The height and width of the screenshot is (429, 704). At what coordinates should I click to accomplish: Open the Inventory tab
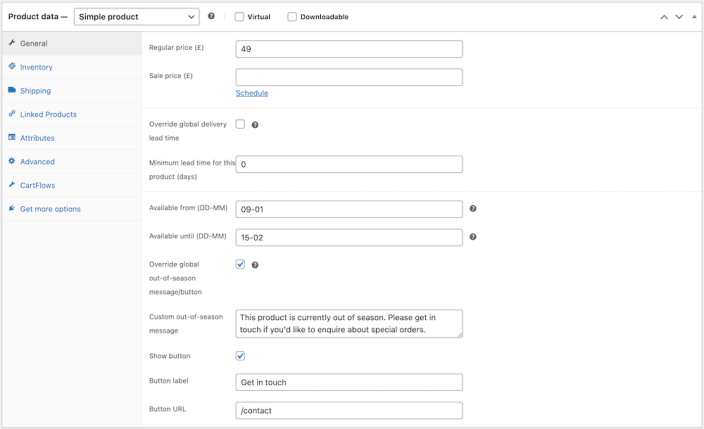pyautogui.click(x=36, y=67)
